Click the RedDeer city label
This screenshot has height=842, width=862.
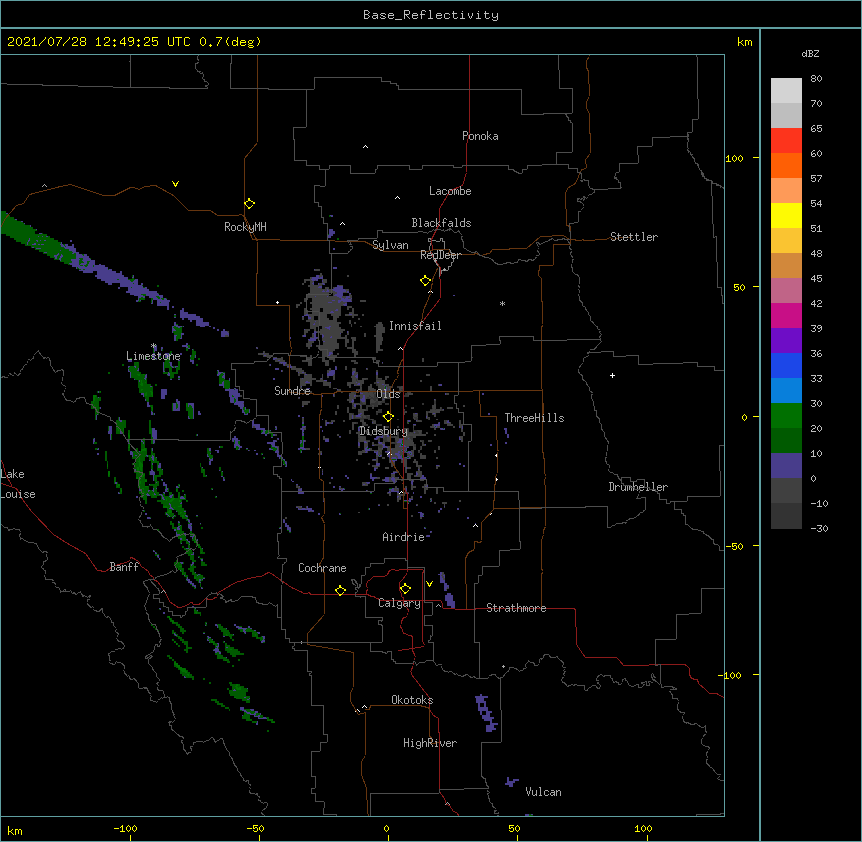pyautogui.click(x=440, y=255)
